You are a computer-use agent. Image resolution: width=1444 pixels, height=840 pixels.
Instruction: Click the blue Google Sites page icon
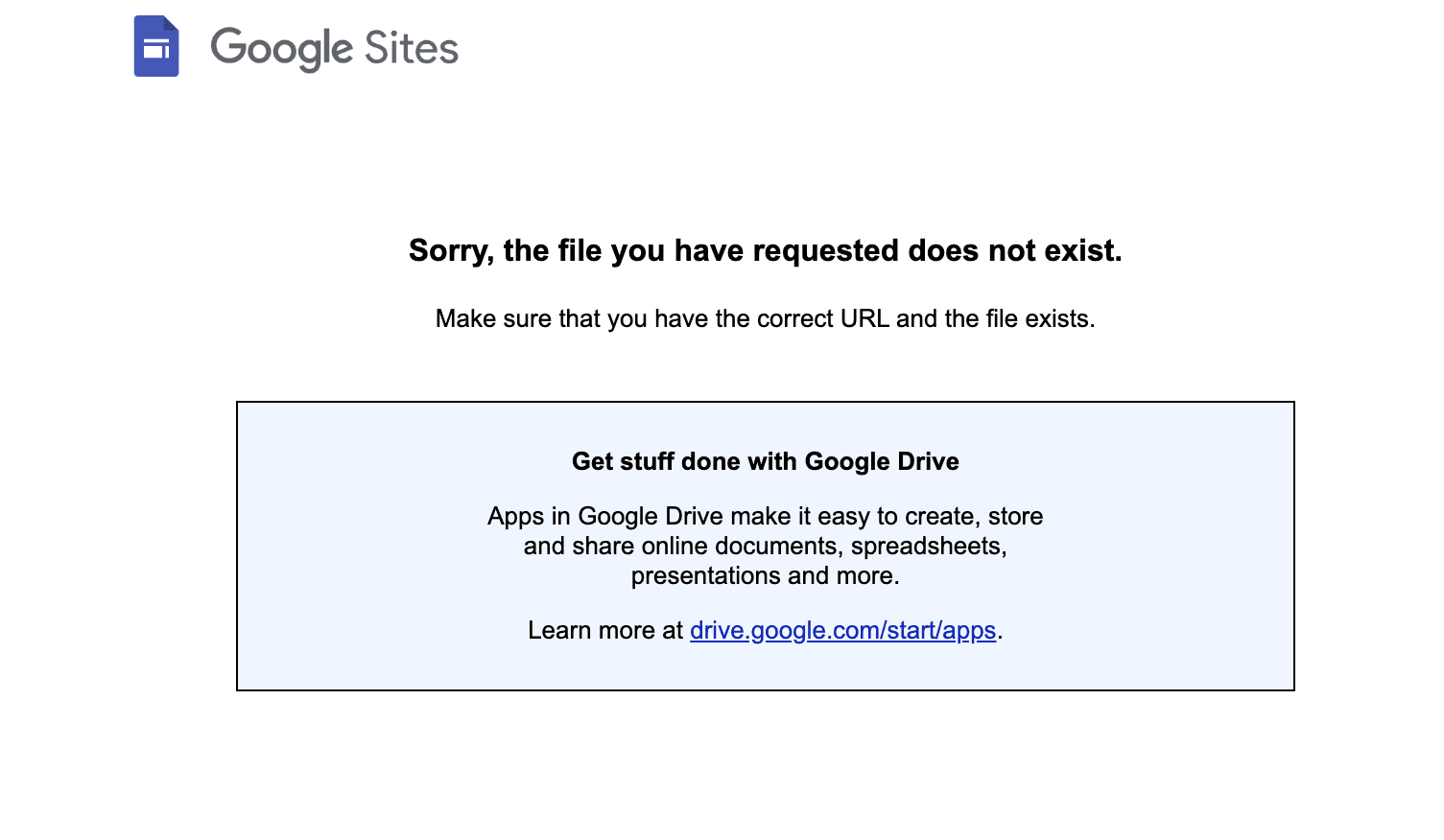point(156,46)
